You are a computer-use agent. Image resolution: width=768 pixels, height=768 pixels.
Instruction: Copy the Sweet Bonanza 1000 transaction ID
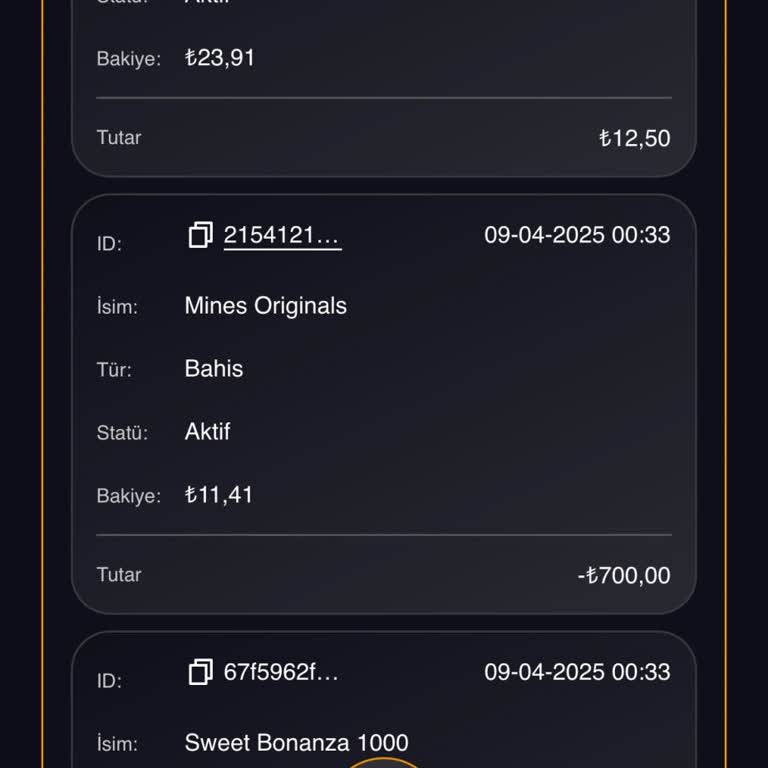coord(200,673)
